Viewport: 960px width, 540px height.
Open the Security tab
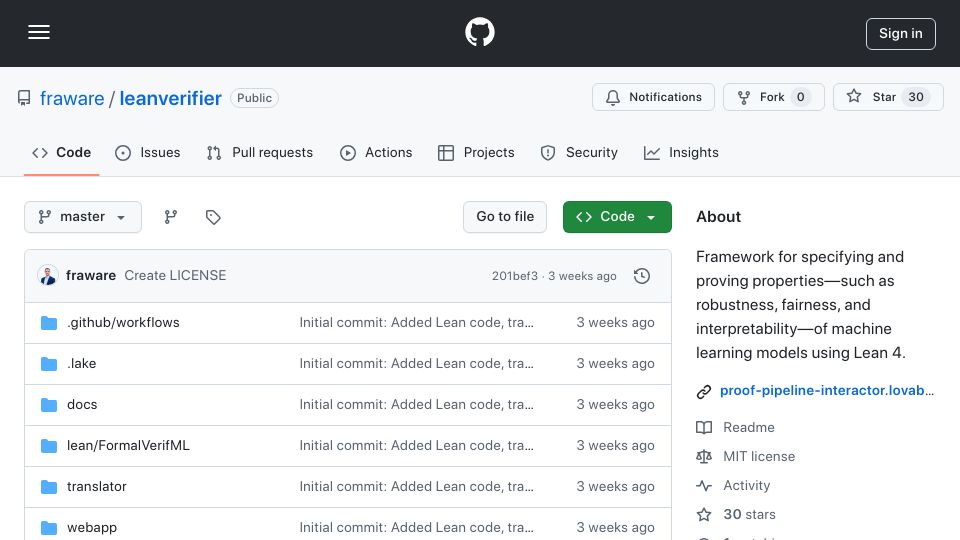[x=579, y=152]
